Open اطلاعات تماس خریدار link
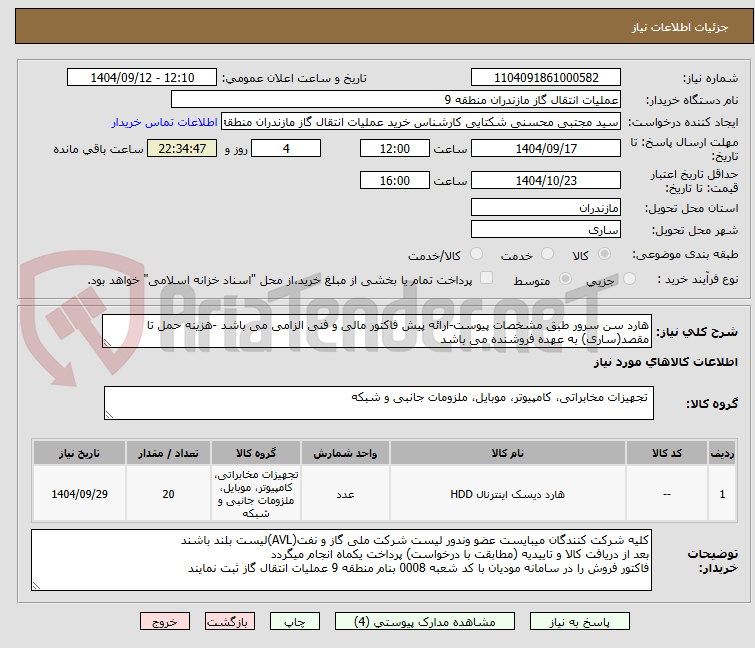This screenshot has width=755, height=648. (165, 122)
